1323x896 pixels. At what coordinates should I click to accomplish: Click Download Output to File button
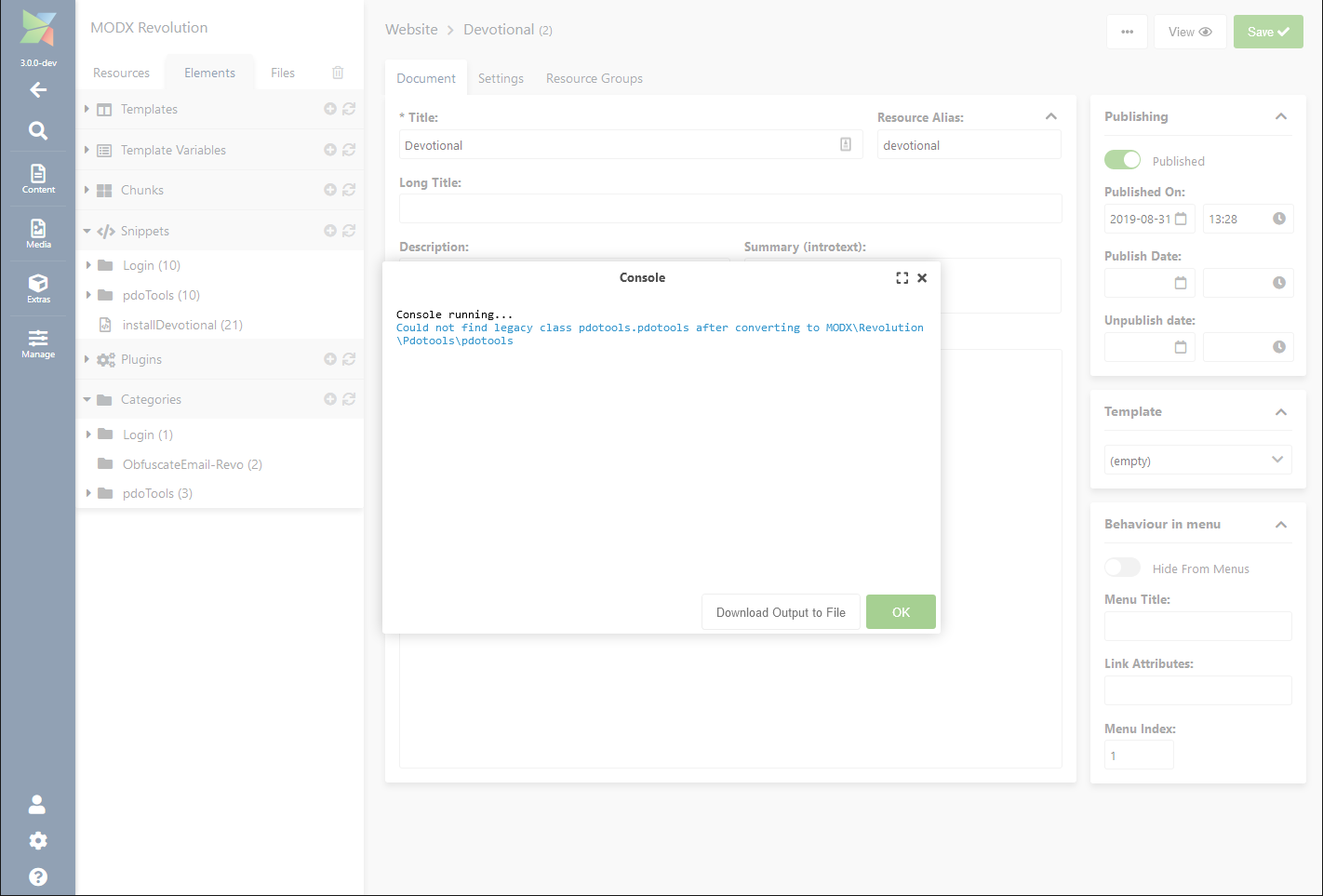tap(781, 611)
